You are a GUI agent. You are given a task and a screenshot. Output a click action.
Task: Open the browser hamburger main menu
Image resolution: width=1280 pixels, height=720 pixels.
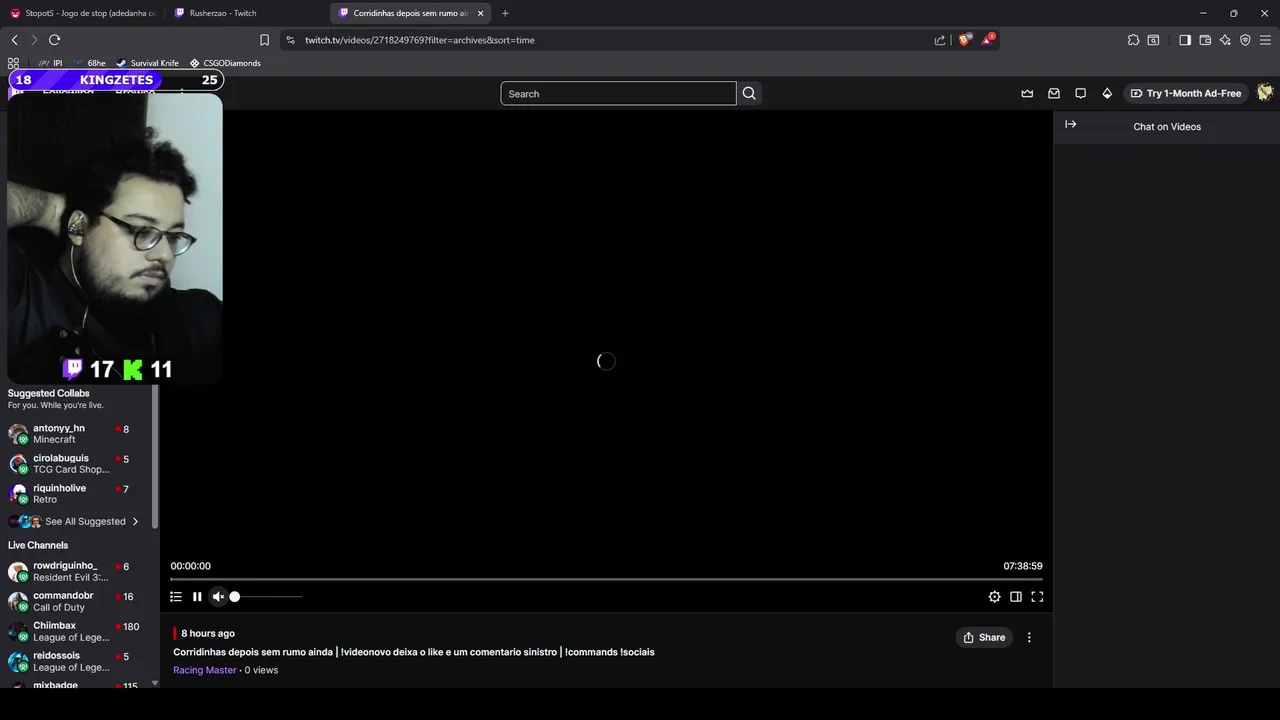(x=1265, y=40)
